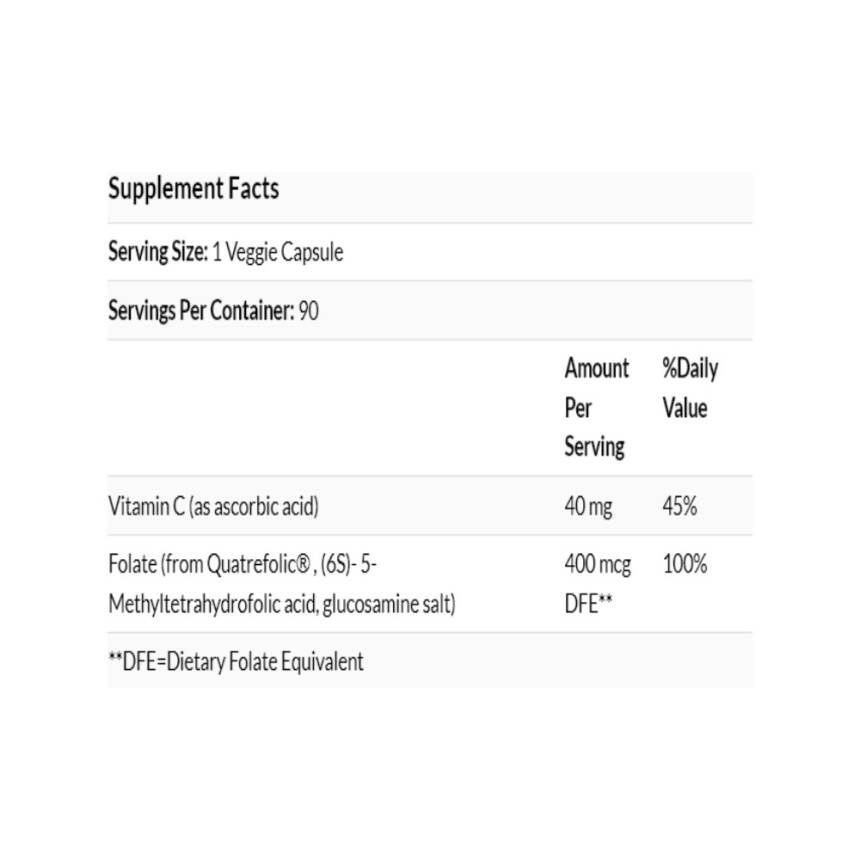
Task: Click the 40 mg amount
Action: point(588,506)
